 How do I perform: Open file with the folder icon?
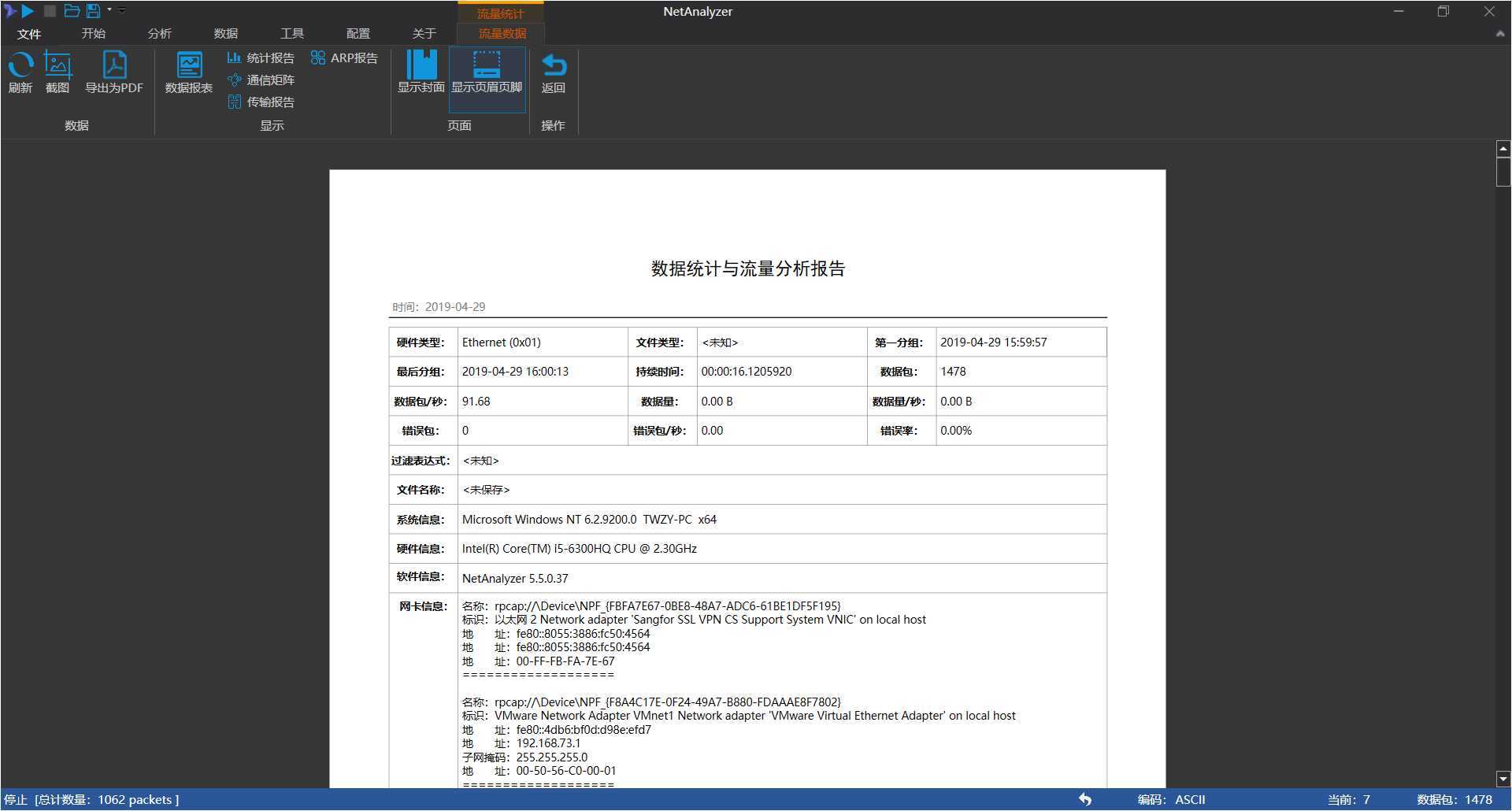pyautogui.click(x=72, y=11)
